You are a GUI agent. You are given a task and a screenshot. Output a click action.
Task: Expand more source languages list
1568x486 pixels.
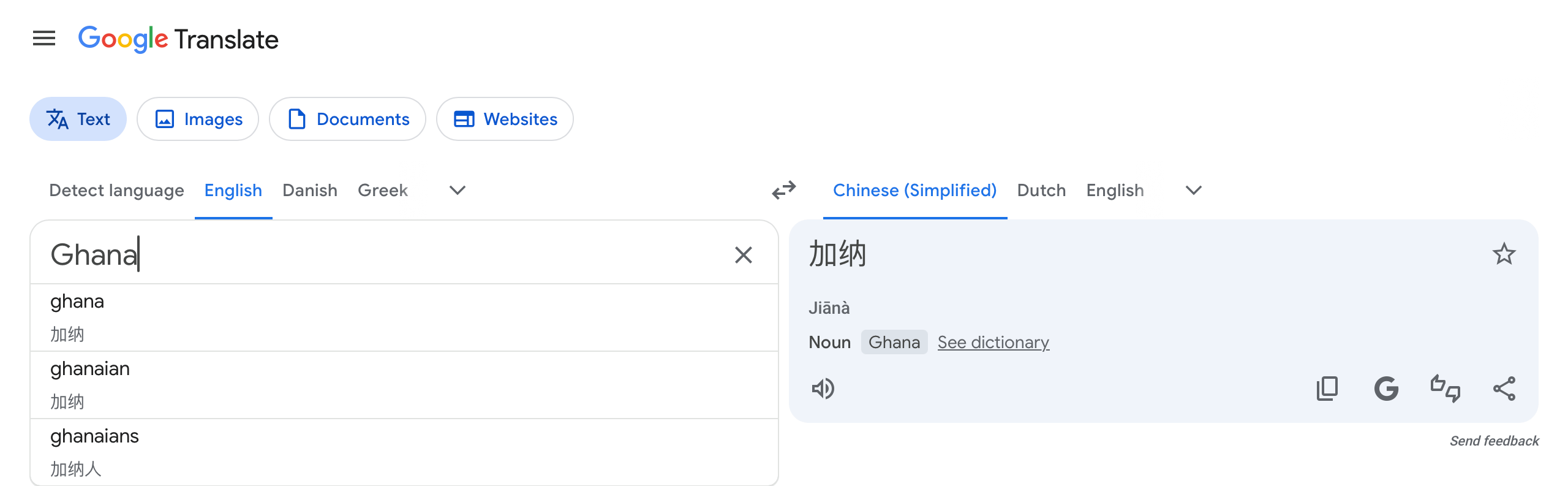point(458,191)
